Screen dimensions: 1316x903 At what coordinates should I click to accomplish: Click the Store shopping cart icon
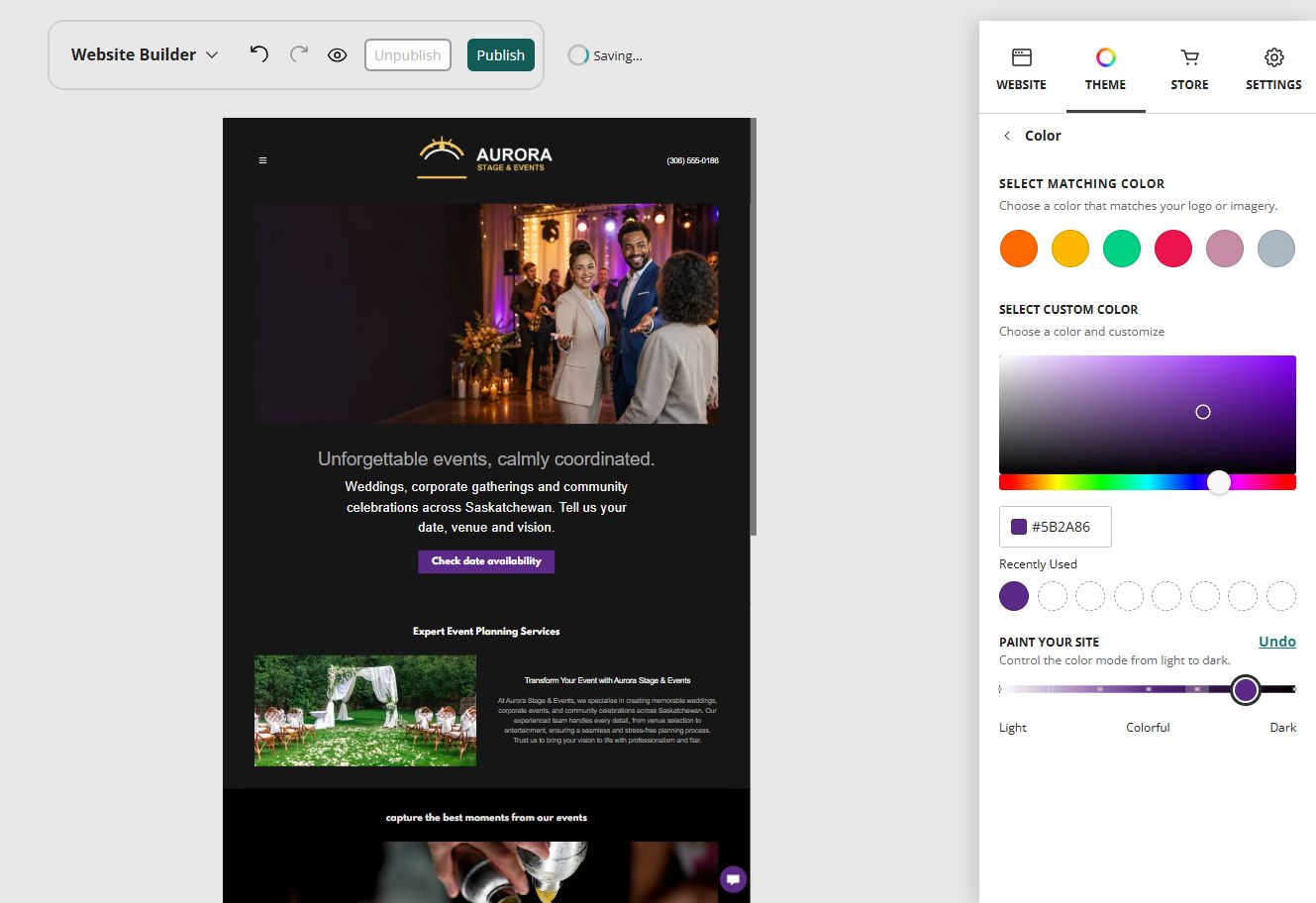pos(1189,57)
